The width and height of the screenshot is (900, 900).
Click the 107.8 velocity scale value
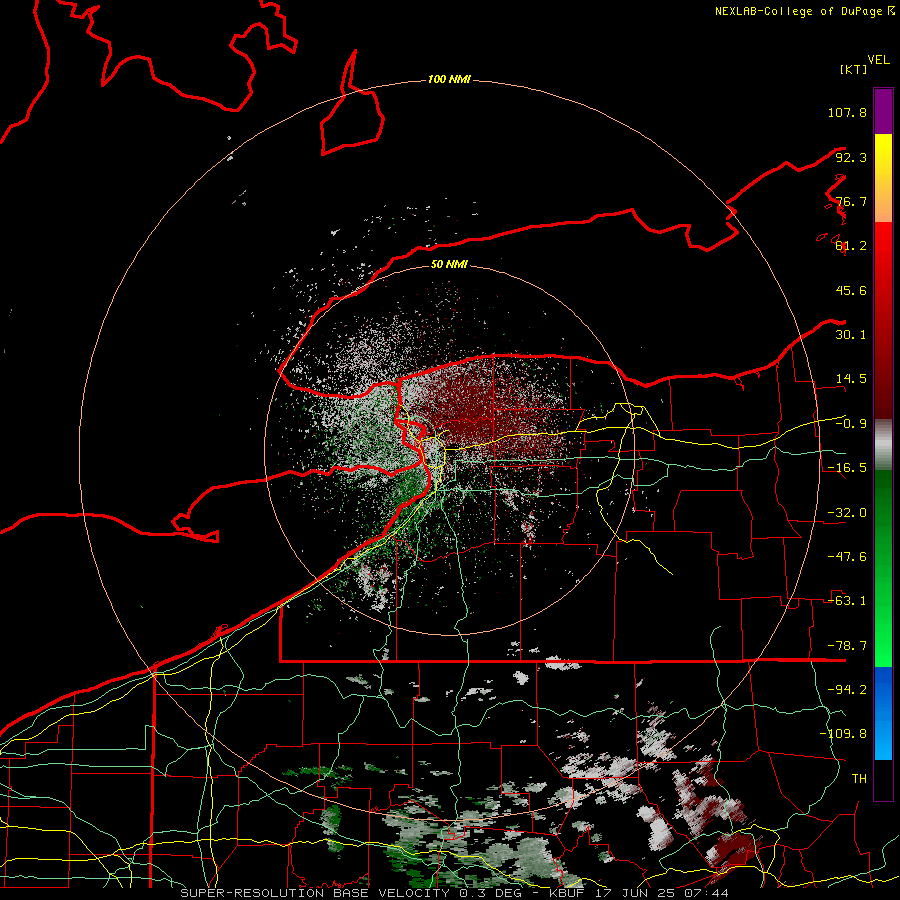847,112
